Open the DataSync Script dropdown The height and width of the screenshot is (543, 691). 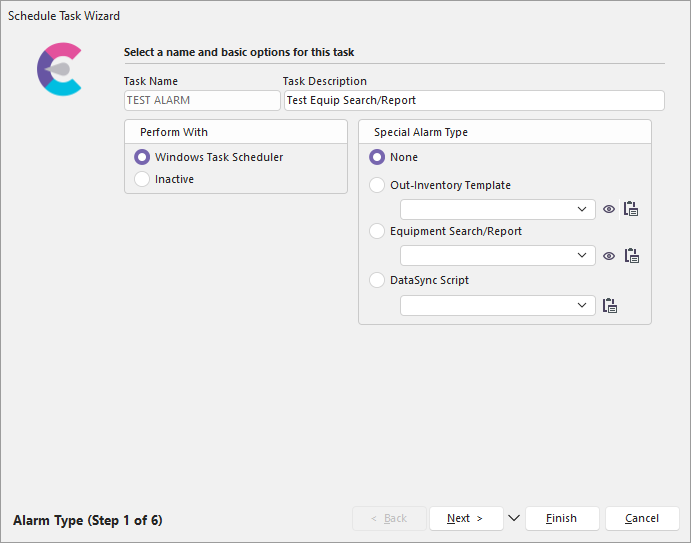[583, 306]
